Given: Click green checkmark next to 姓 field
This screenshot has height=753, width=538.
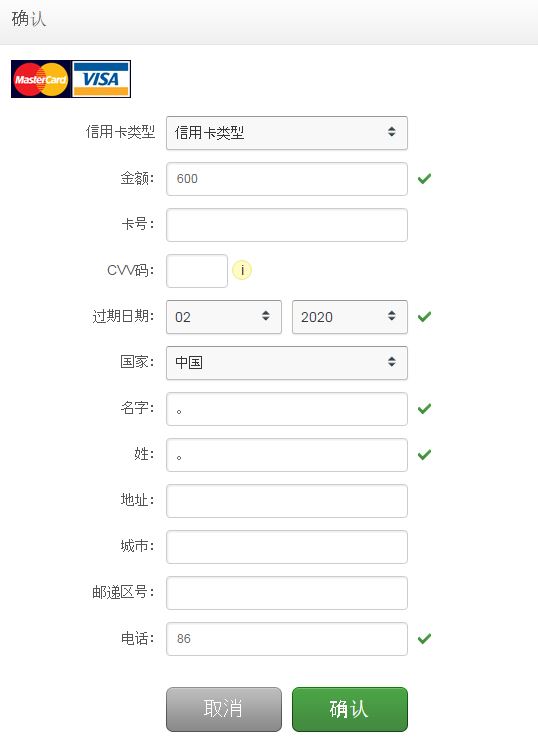Looking at the screenshot, I should [424, 455].
